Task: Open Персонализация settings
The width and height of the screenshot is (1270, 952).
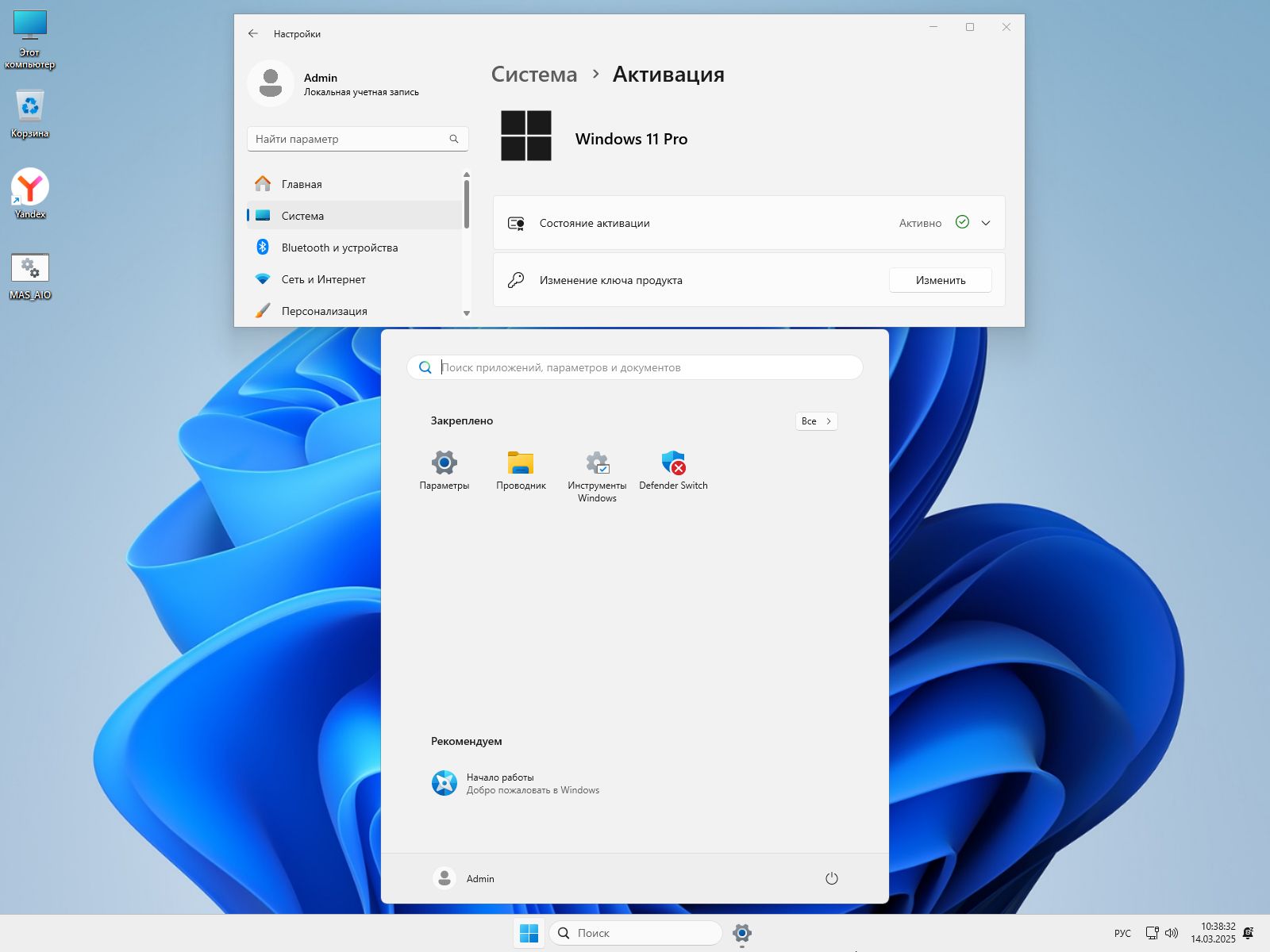Action: click(x=354, y=311)
